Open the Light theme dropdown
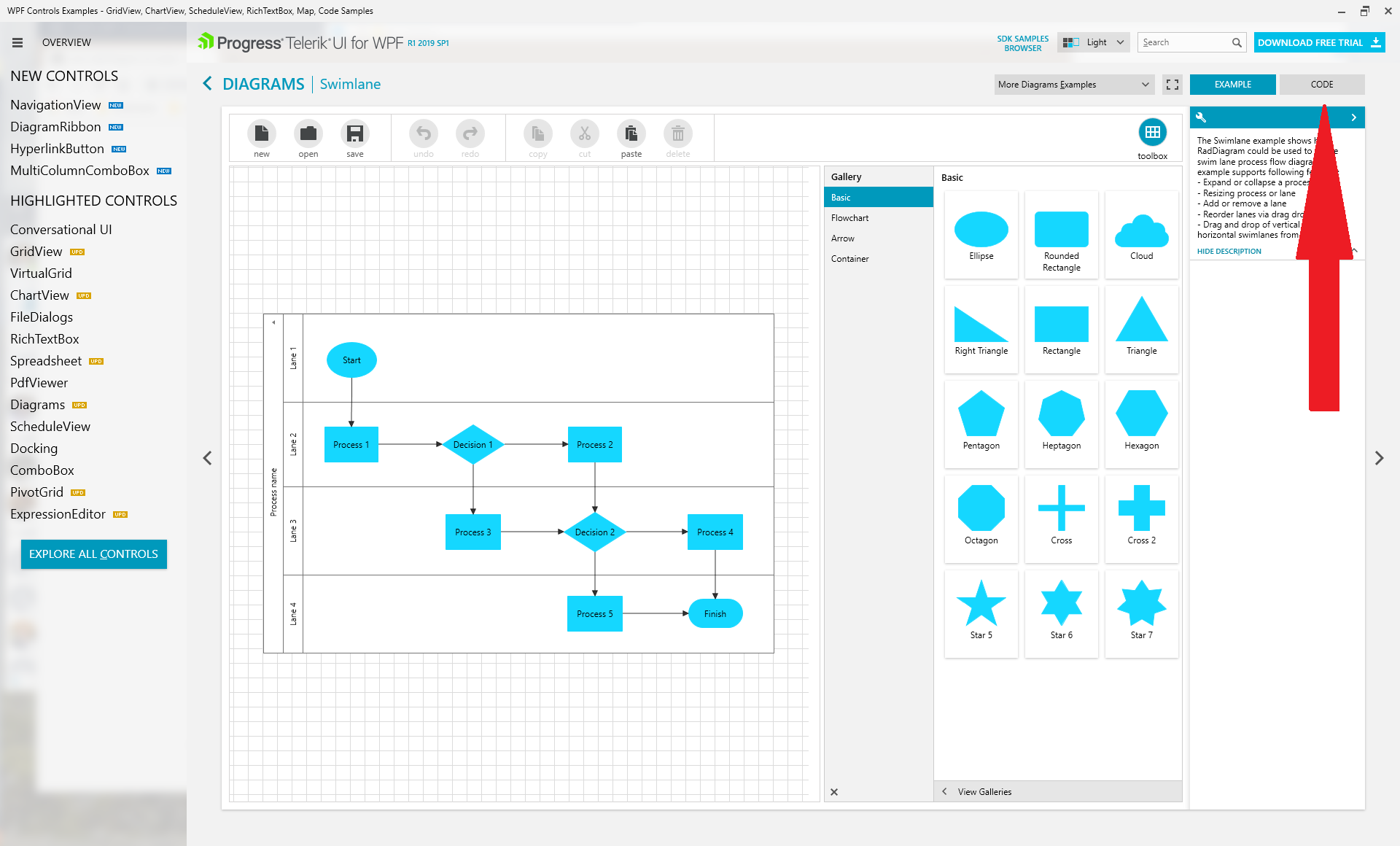The height and width of the screenshot is (846, 1400). pyautogui.click(x=1094, y=42)
